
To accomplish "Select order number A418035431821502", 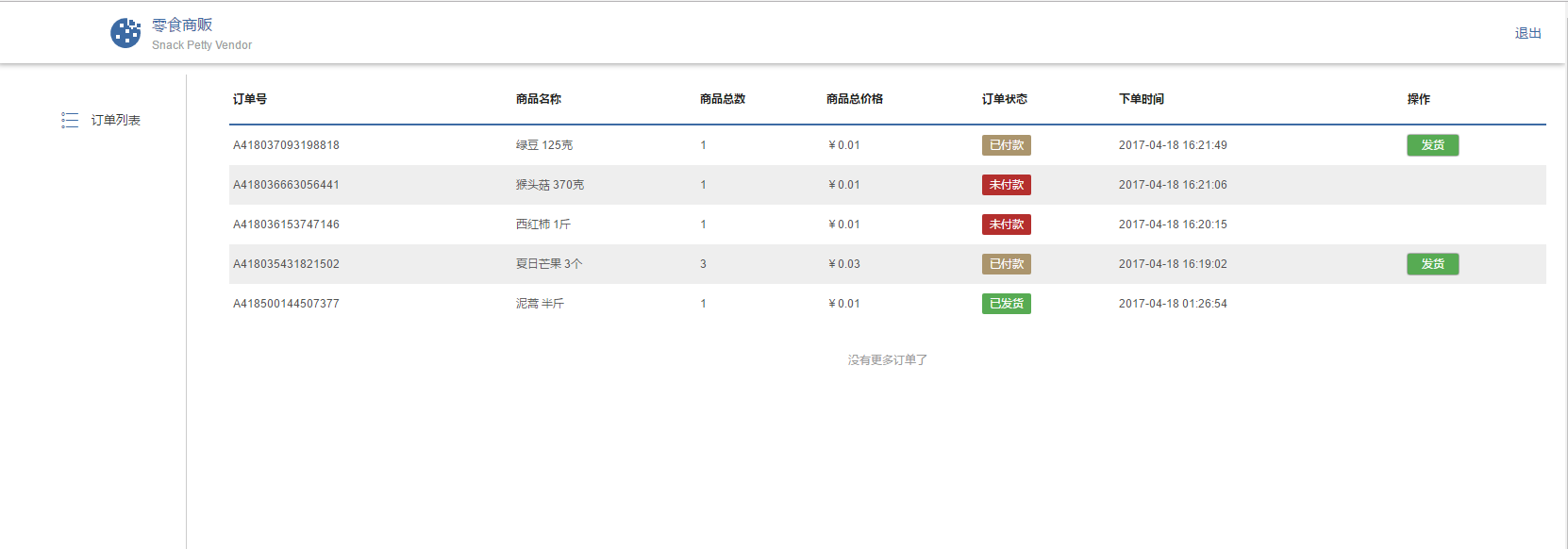I will [x=286, y=264].
